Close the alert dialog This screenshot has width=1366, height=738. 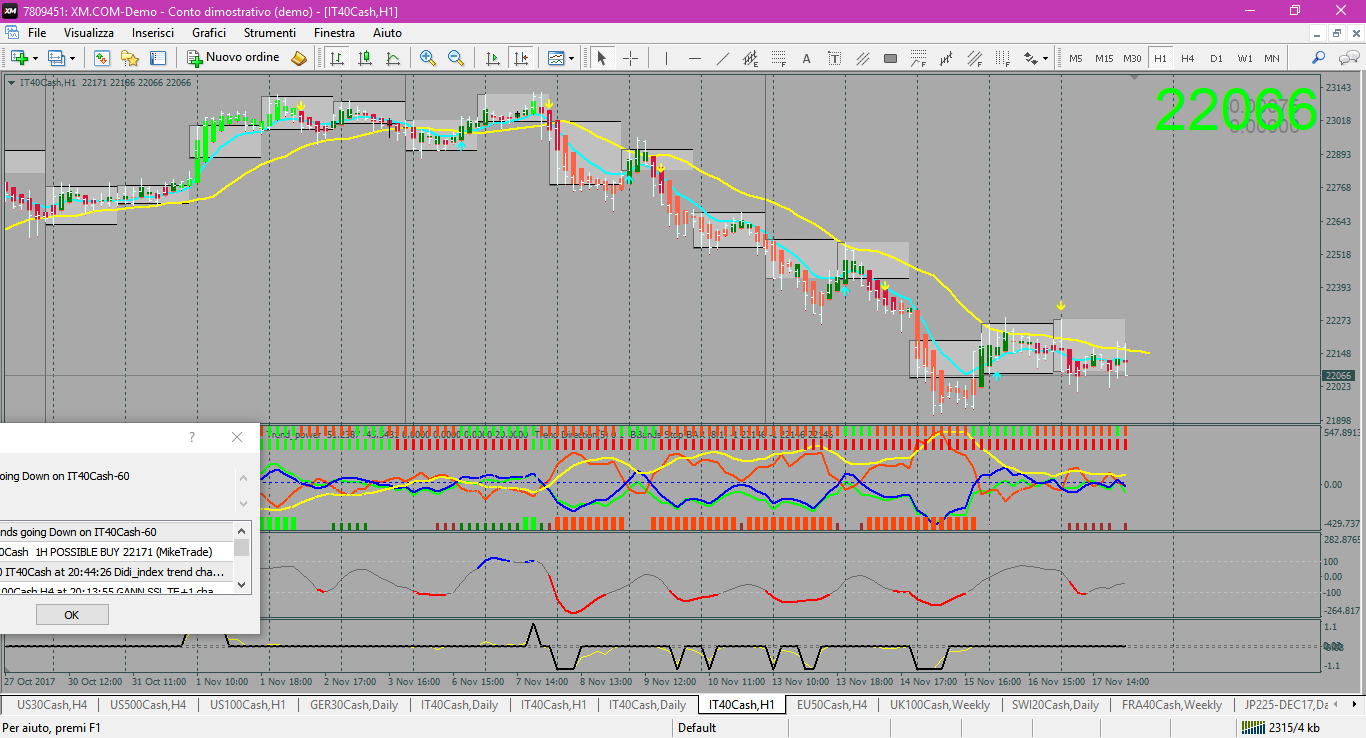click(x=237, y=437)
